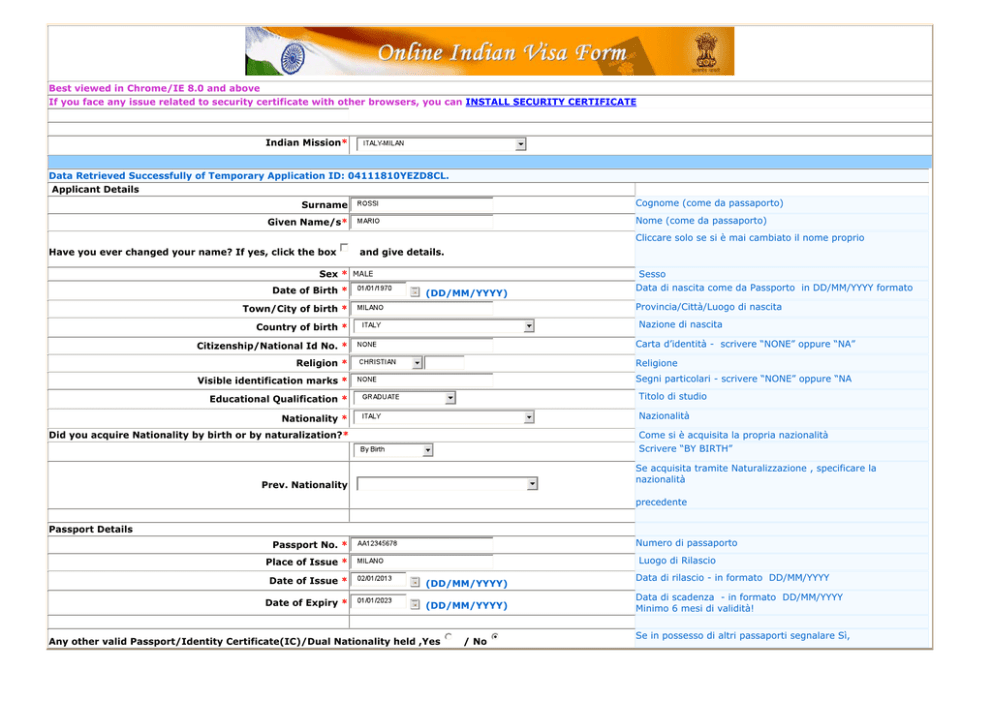Select Yes for other valid passport held
This screenshot has height=701, width=992.
click(x=449, y=637)
